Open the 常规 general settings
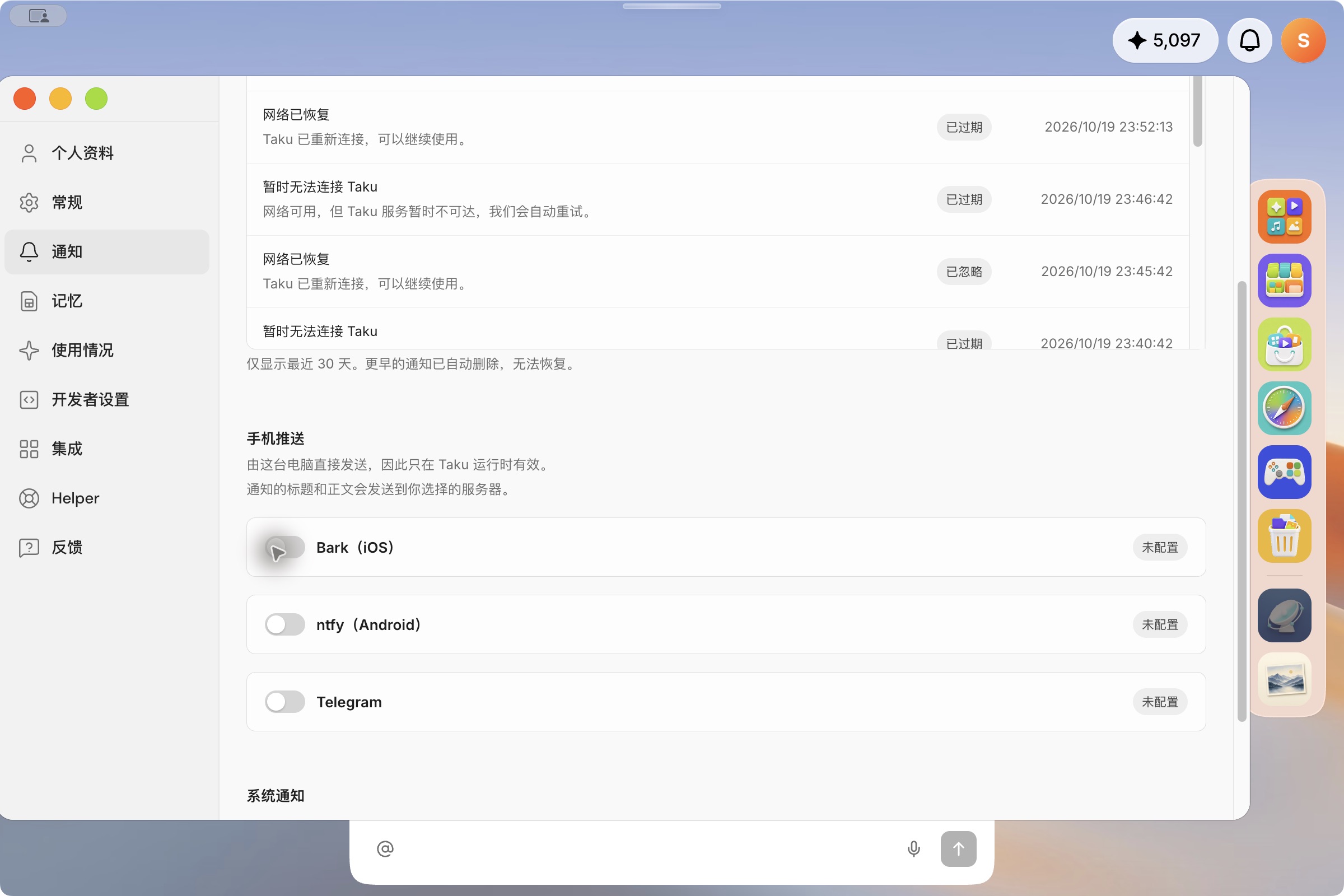 pyautogui.click(x=107, y=202)
